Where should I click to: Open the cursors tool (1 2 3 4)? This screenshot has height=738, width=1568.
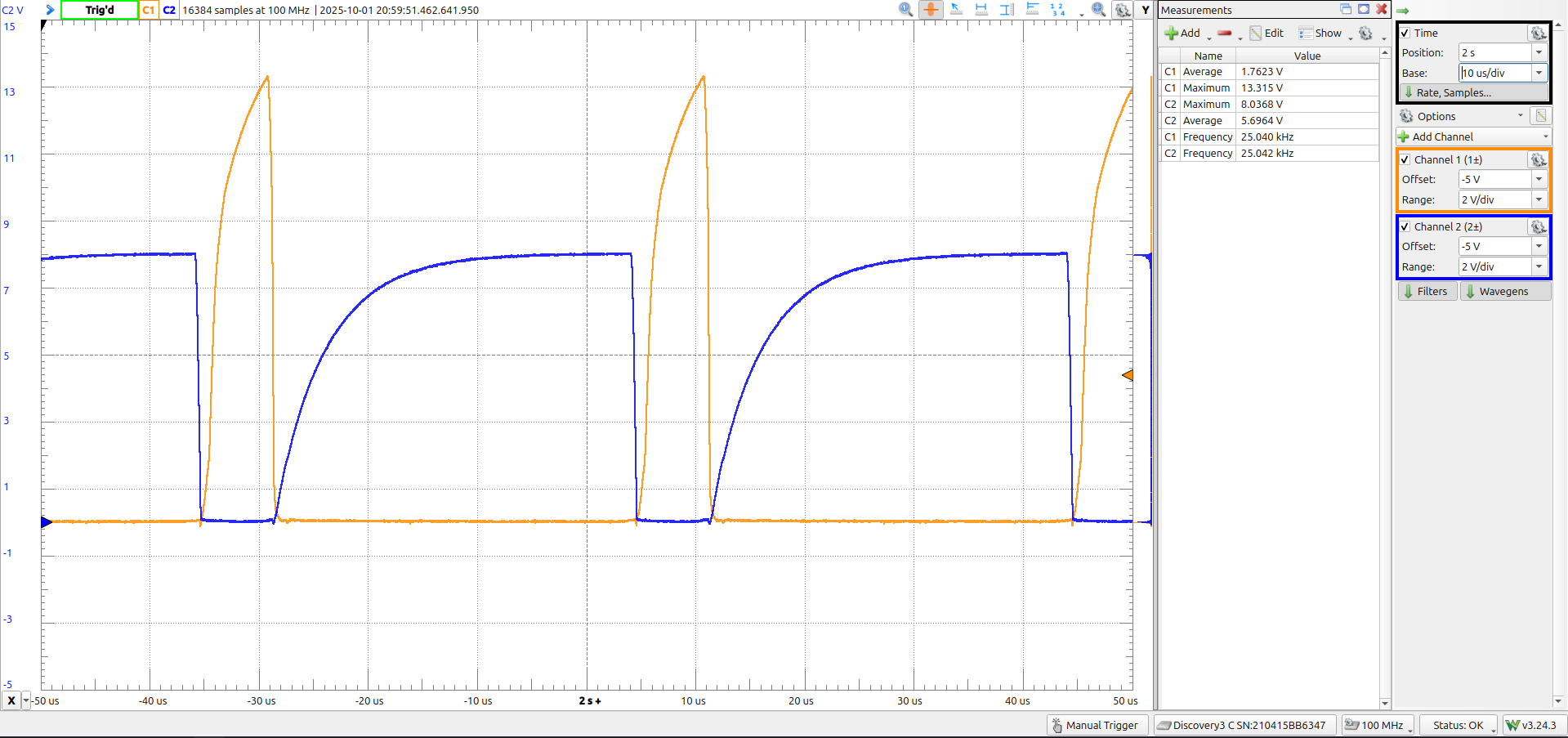click(x=1057, y=10)
